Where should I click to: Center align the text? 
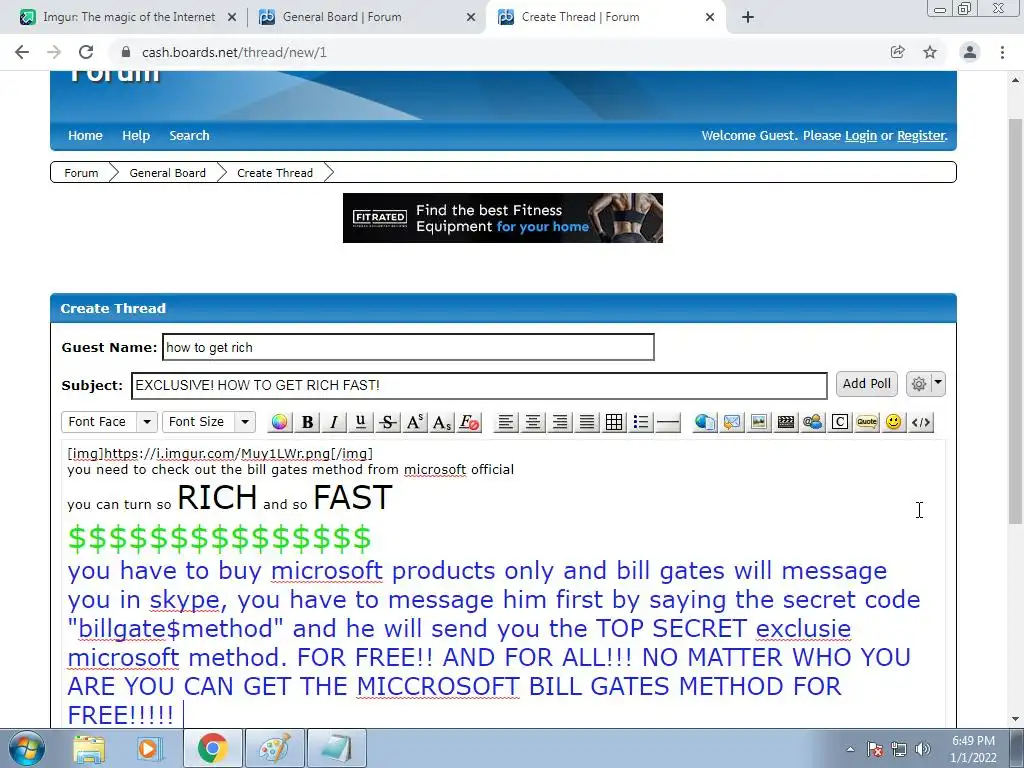[533, 422]
